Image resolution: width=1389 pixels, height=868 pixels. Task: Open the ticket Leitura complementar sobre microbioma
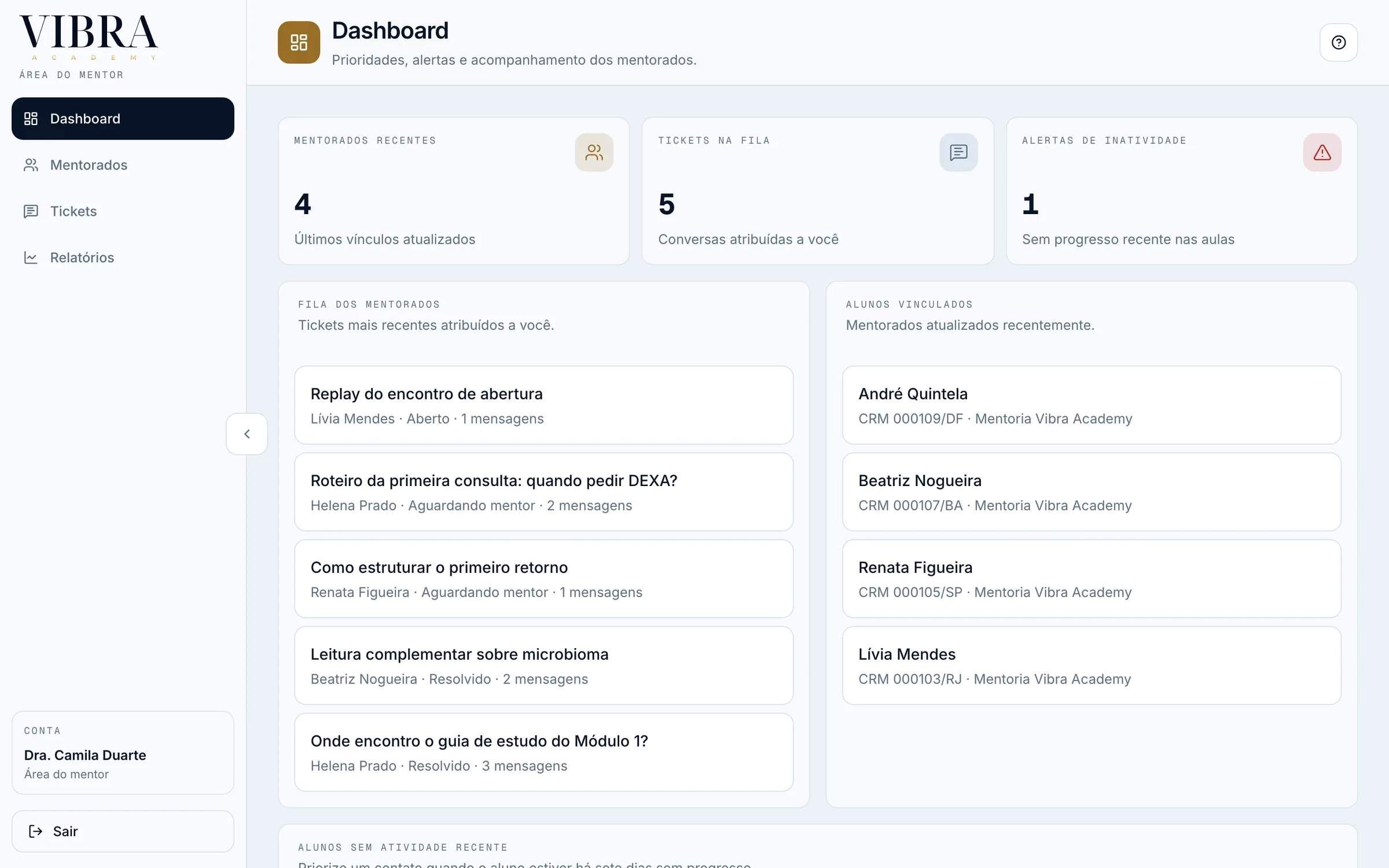tap(543, 665)
